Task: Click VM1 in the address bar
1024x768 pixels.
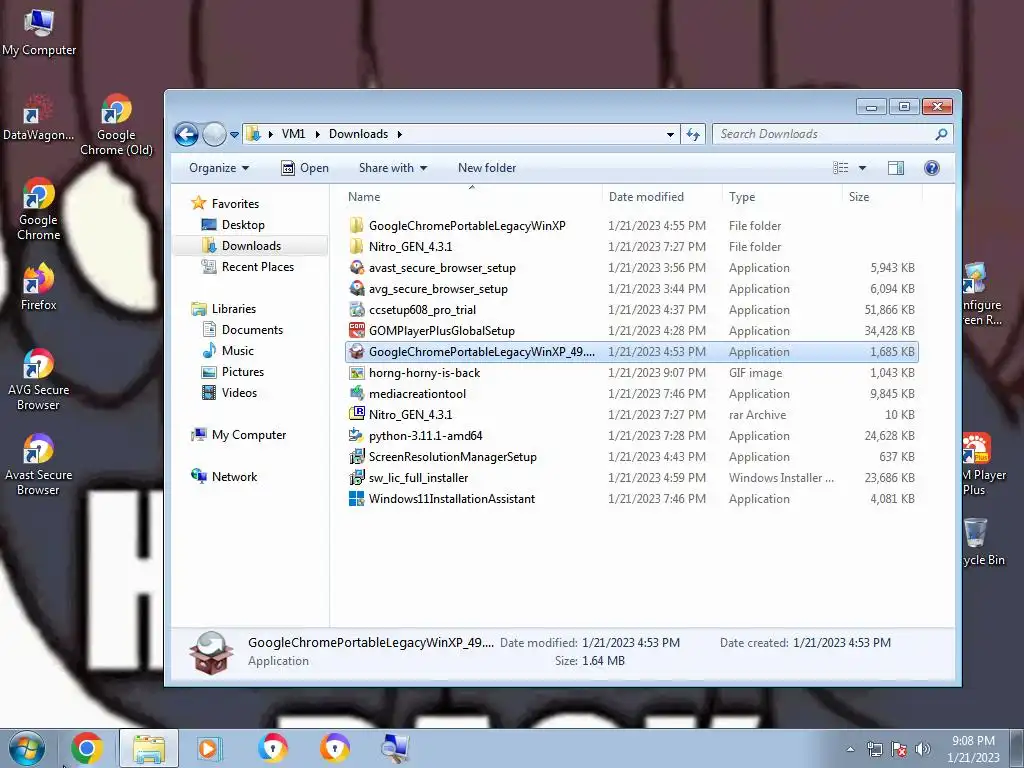Action: [293, 134]
